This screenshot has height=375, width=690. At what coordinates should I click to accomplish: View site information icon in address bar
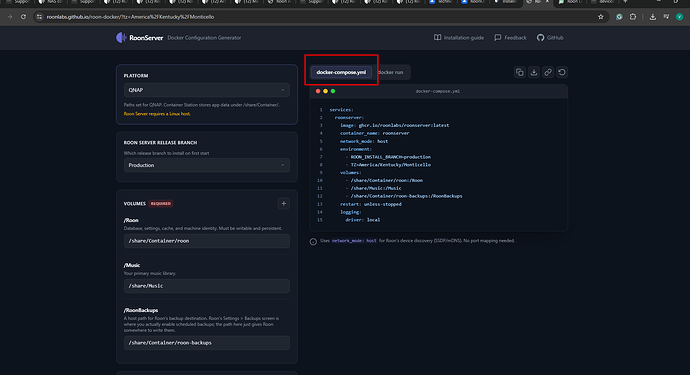pos(39,17)
